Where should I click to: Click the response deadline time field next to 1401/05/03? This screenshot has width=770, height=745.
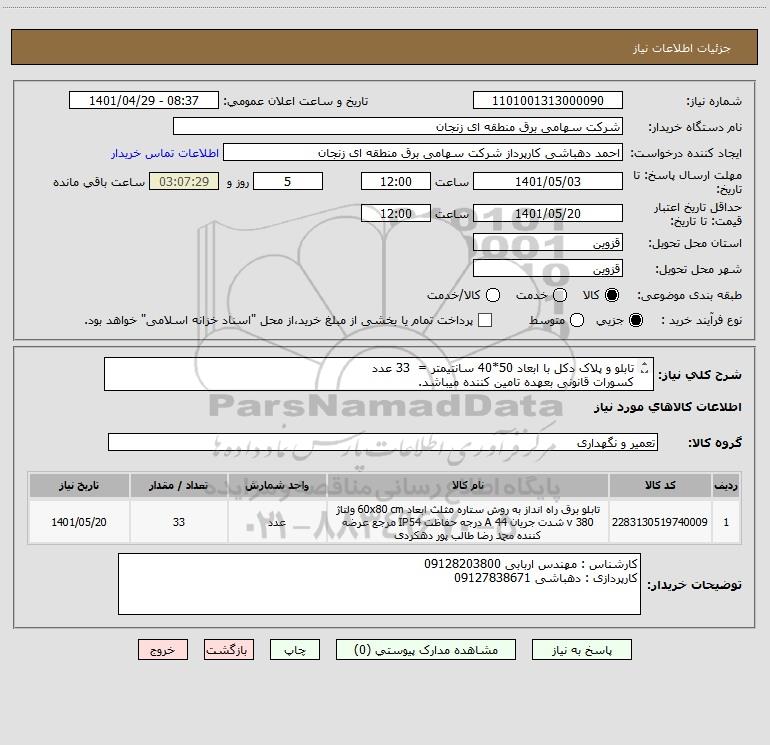396,182
